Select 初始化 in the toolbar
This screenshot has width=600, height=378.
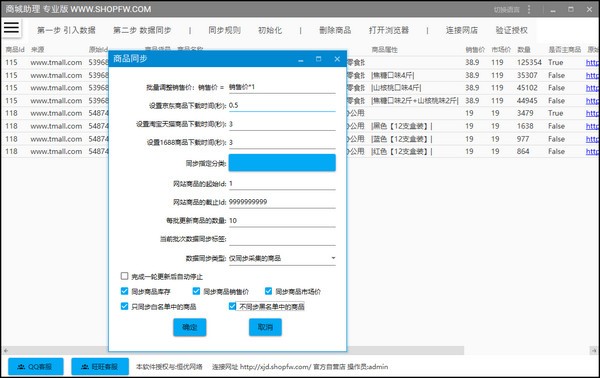[270, 30]
